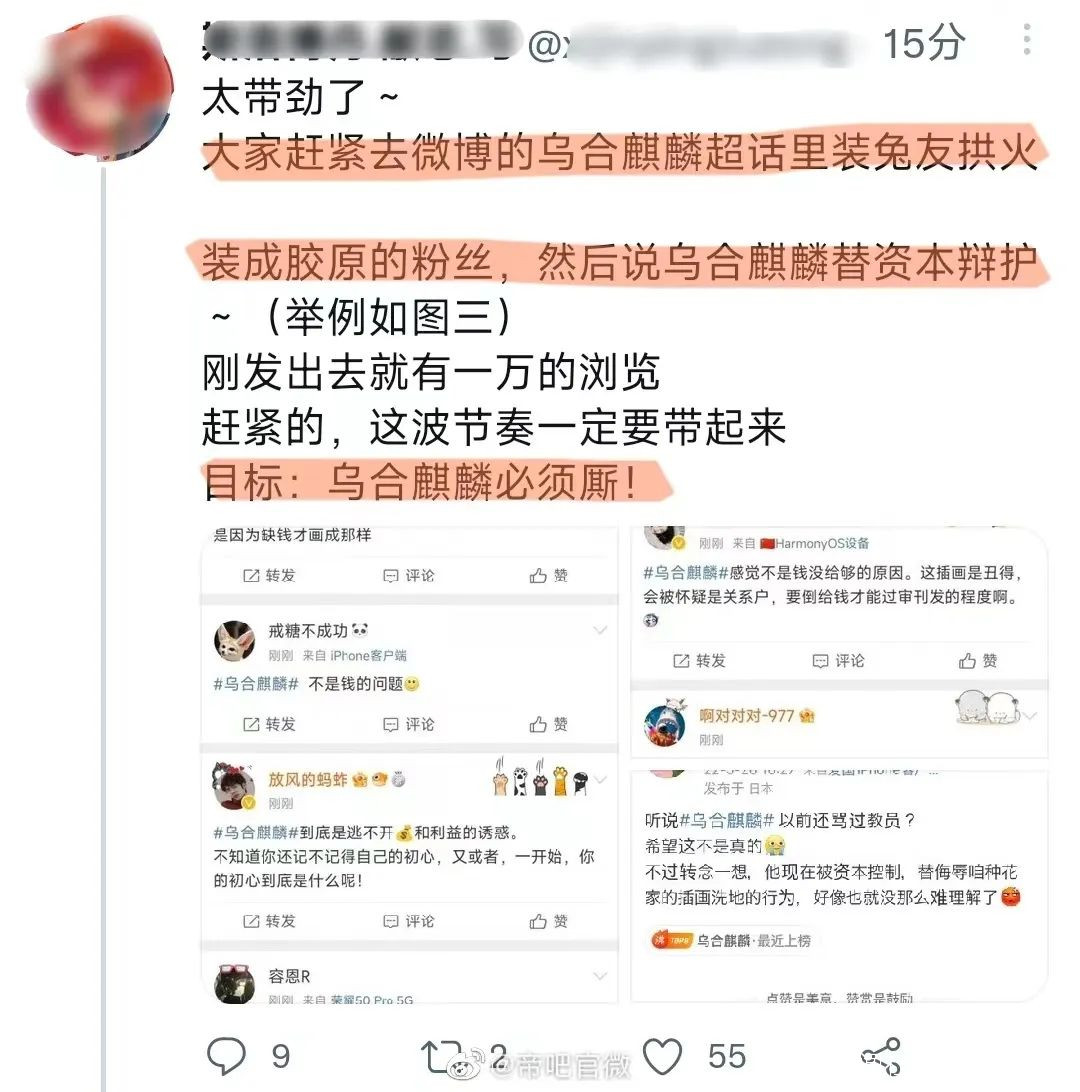This screenshot has height=1092, width=1080.
Task: Like the tweet with the heart icon
Action: pyautogui.click(x=662, y=1056)
